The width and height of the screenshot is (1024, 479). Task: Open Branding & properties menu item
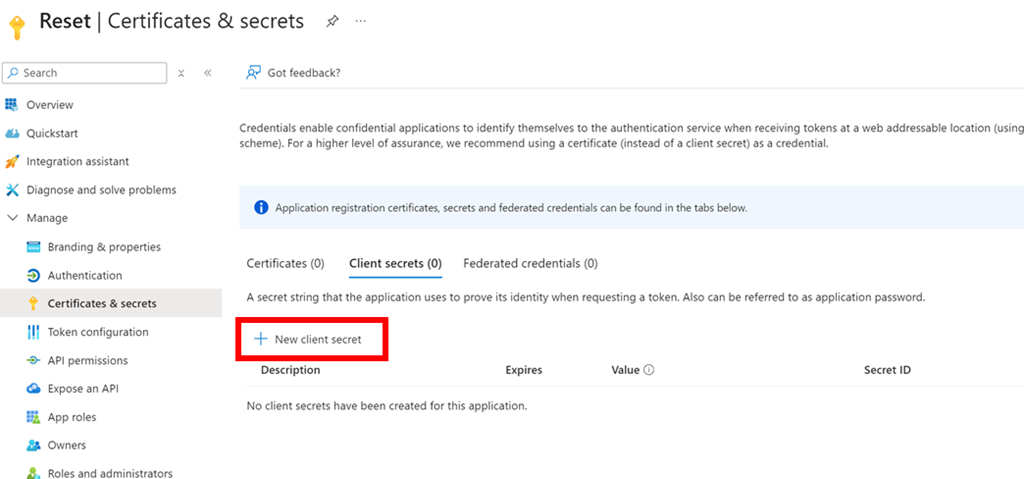point(104,247)
